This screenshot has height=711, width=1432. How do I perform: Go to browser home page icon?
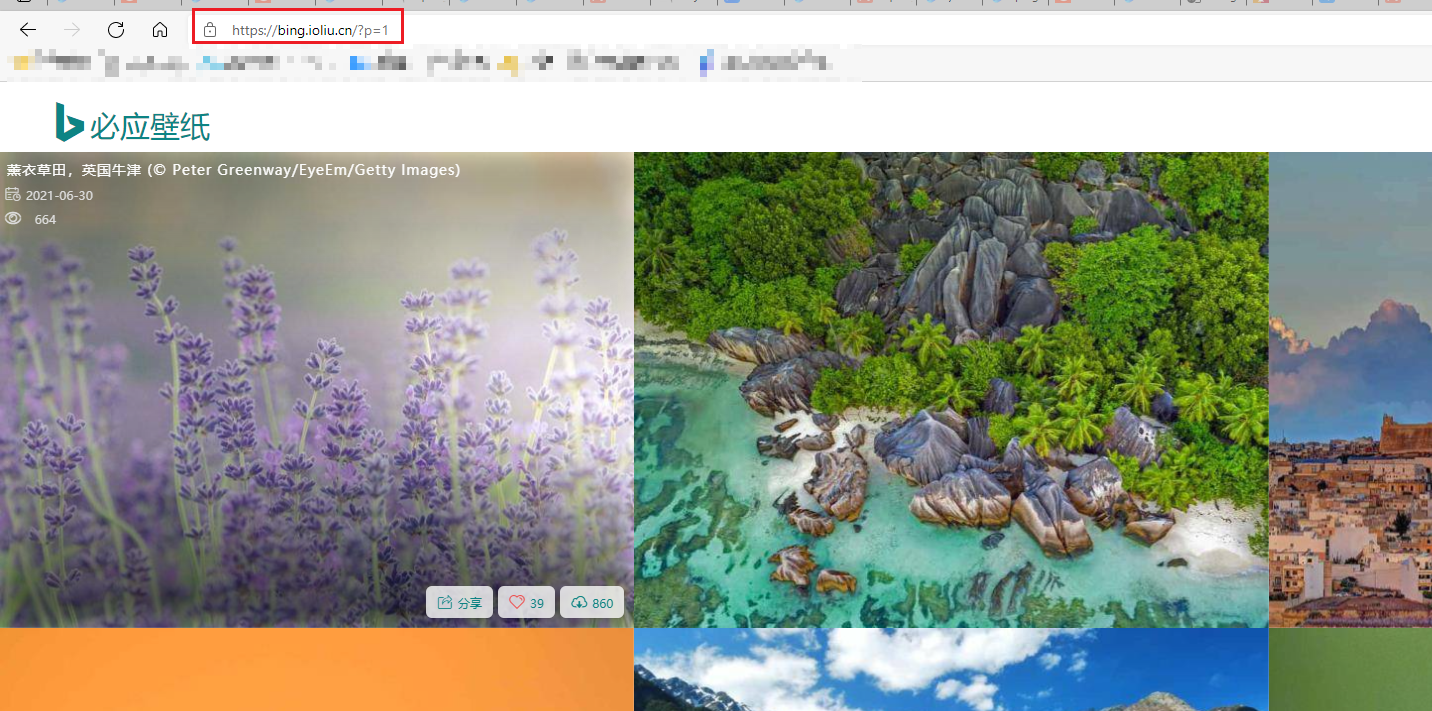coord(160,30)
